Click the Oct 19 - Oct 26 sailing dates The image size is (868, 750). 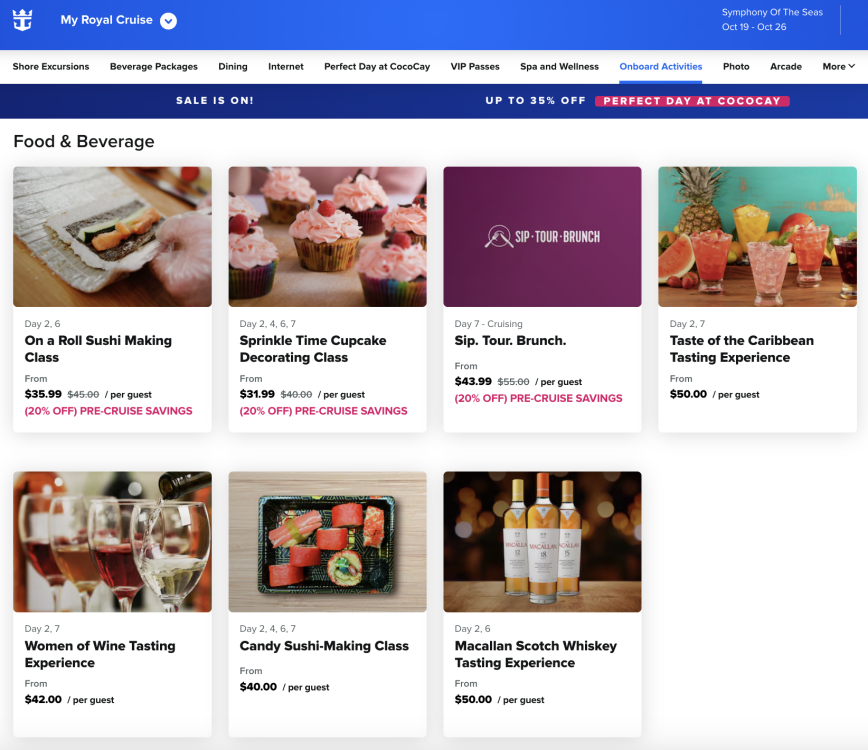[x=753, y=27]
